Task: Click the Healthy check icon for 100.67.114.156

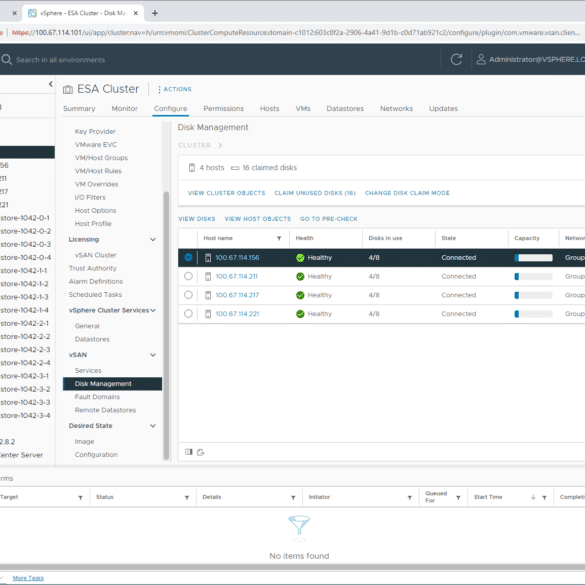Action: pos(300,258)
